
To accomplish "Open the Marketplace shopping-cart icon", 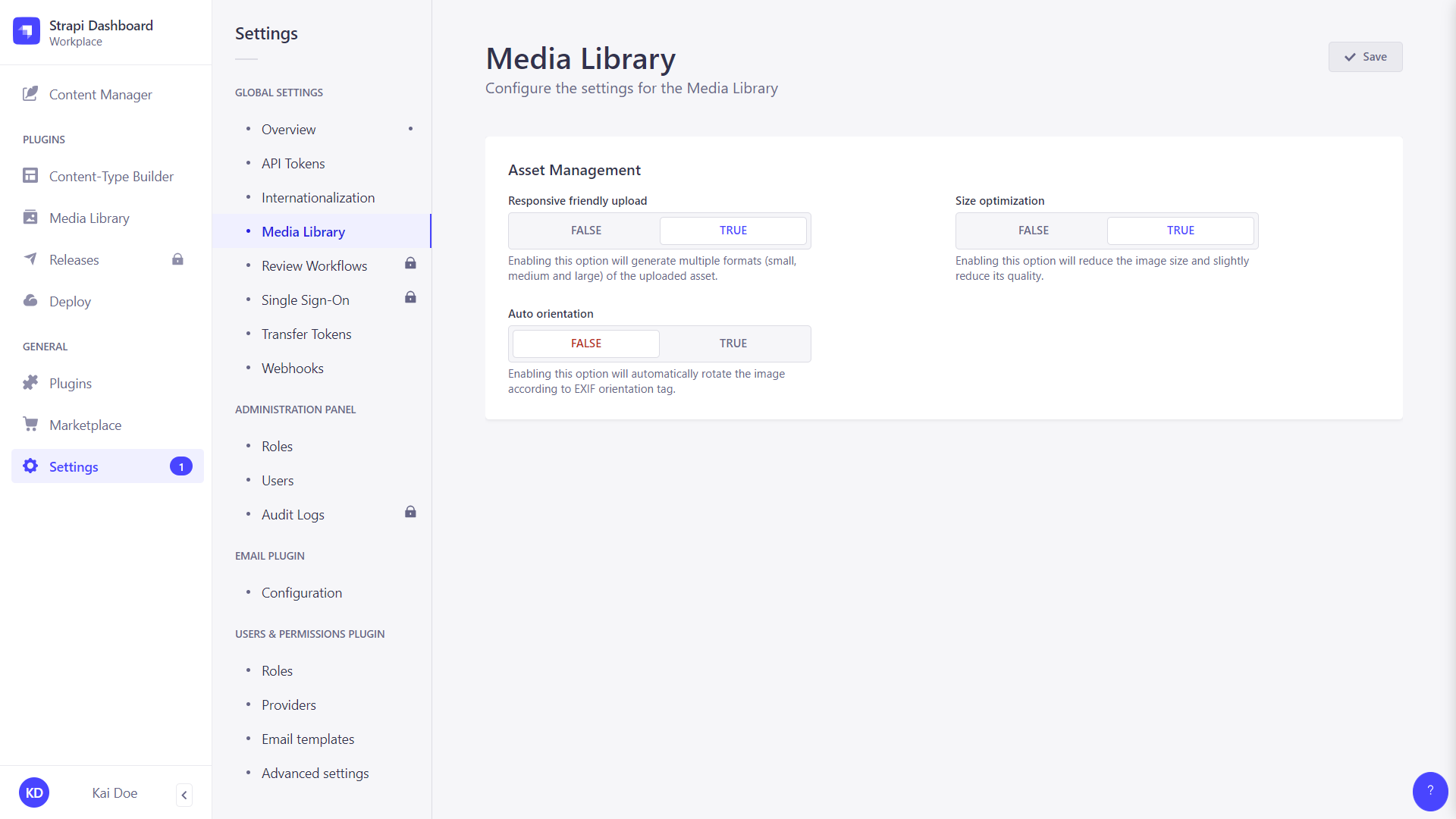I will (x=30, y=425).
